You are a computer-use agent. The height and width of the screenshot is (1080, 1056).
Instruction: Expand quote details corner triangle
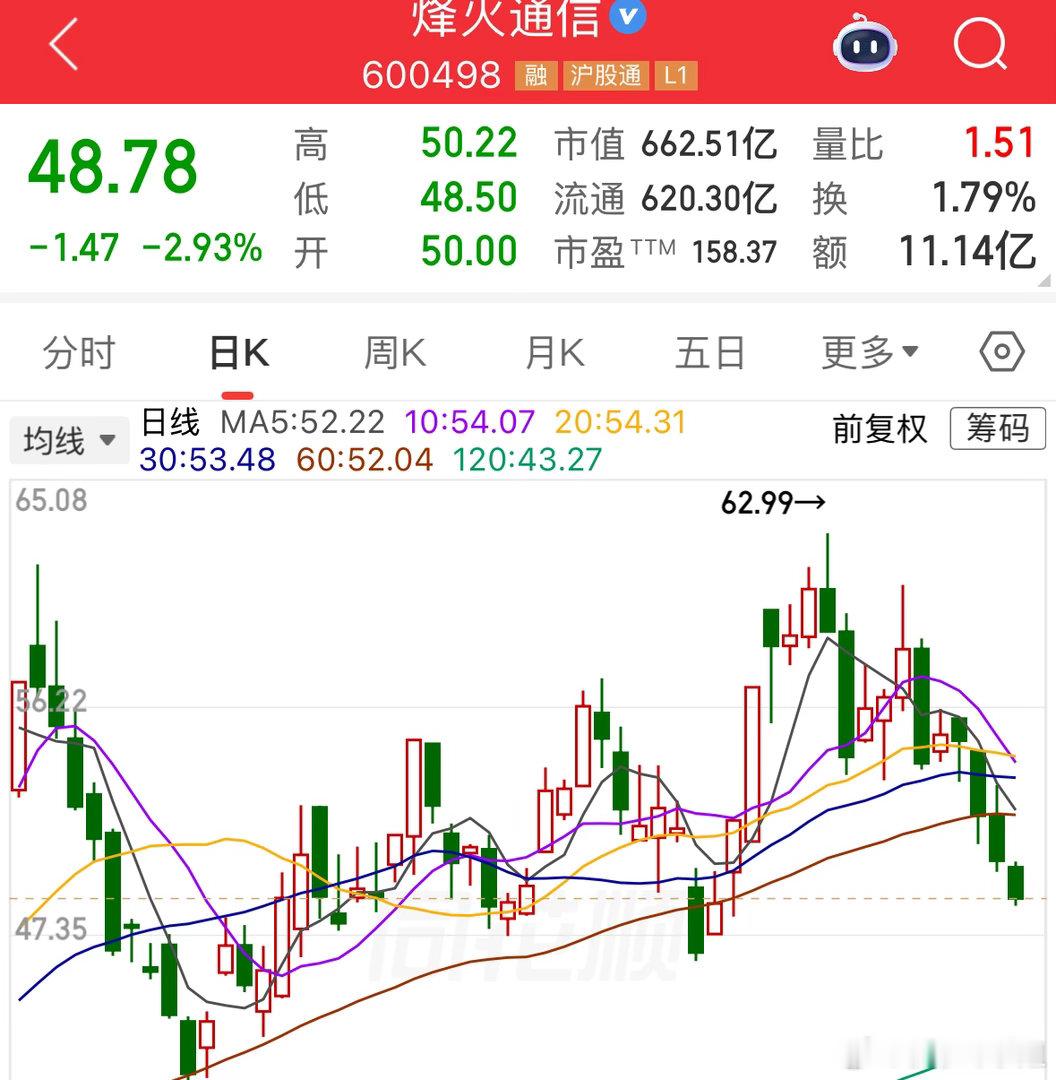pos(1043,280)
